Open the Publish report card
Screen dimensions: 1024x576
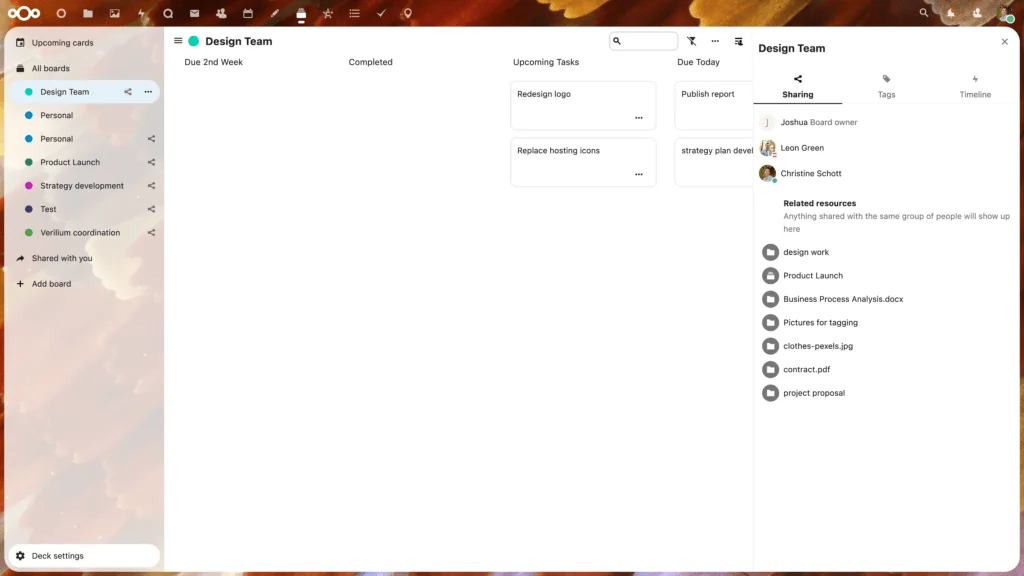tap(714, 105)
